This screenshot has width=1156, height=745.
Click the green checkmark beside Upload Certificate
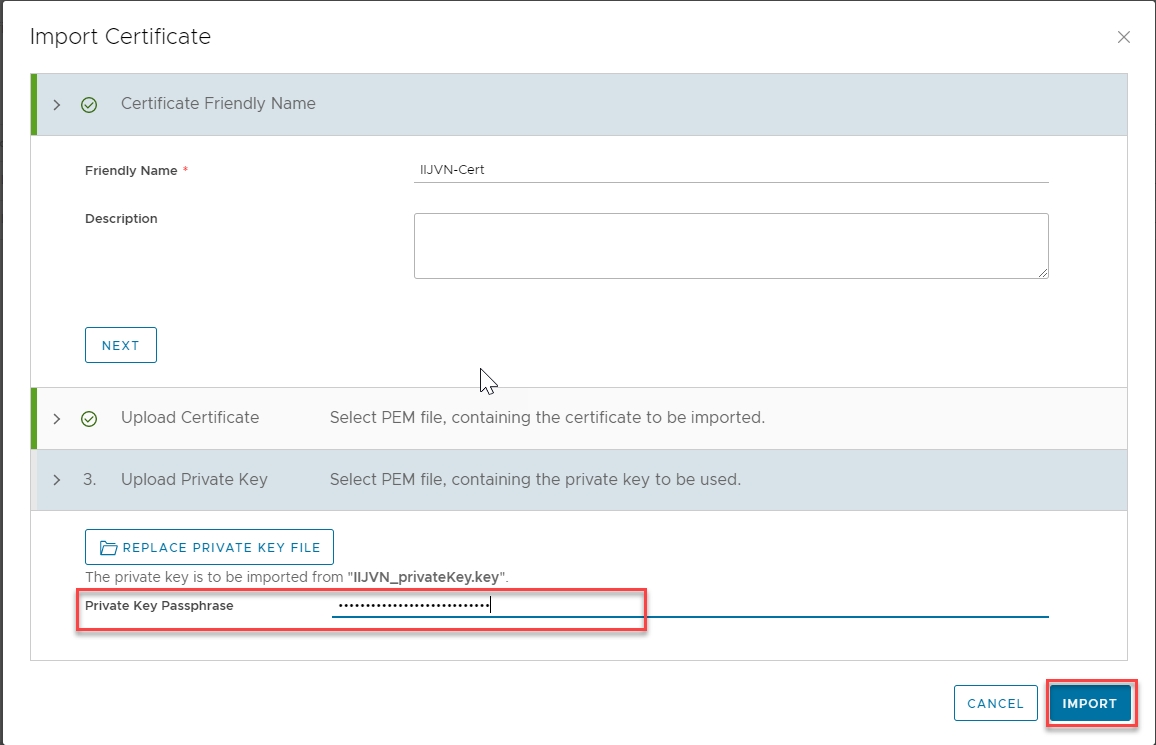point(89,418)
